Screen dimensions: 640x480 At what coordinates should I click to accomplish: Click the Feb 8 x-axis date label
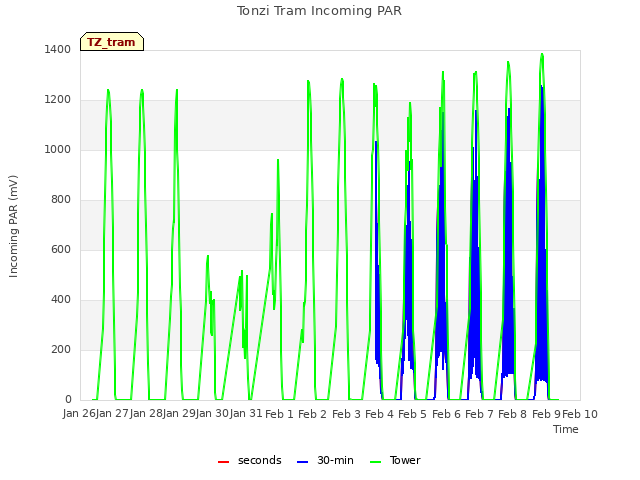(x=513, y=414)
